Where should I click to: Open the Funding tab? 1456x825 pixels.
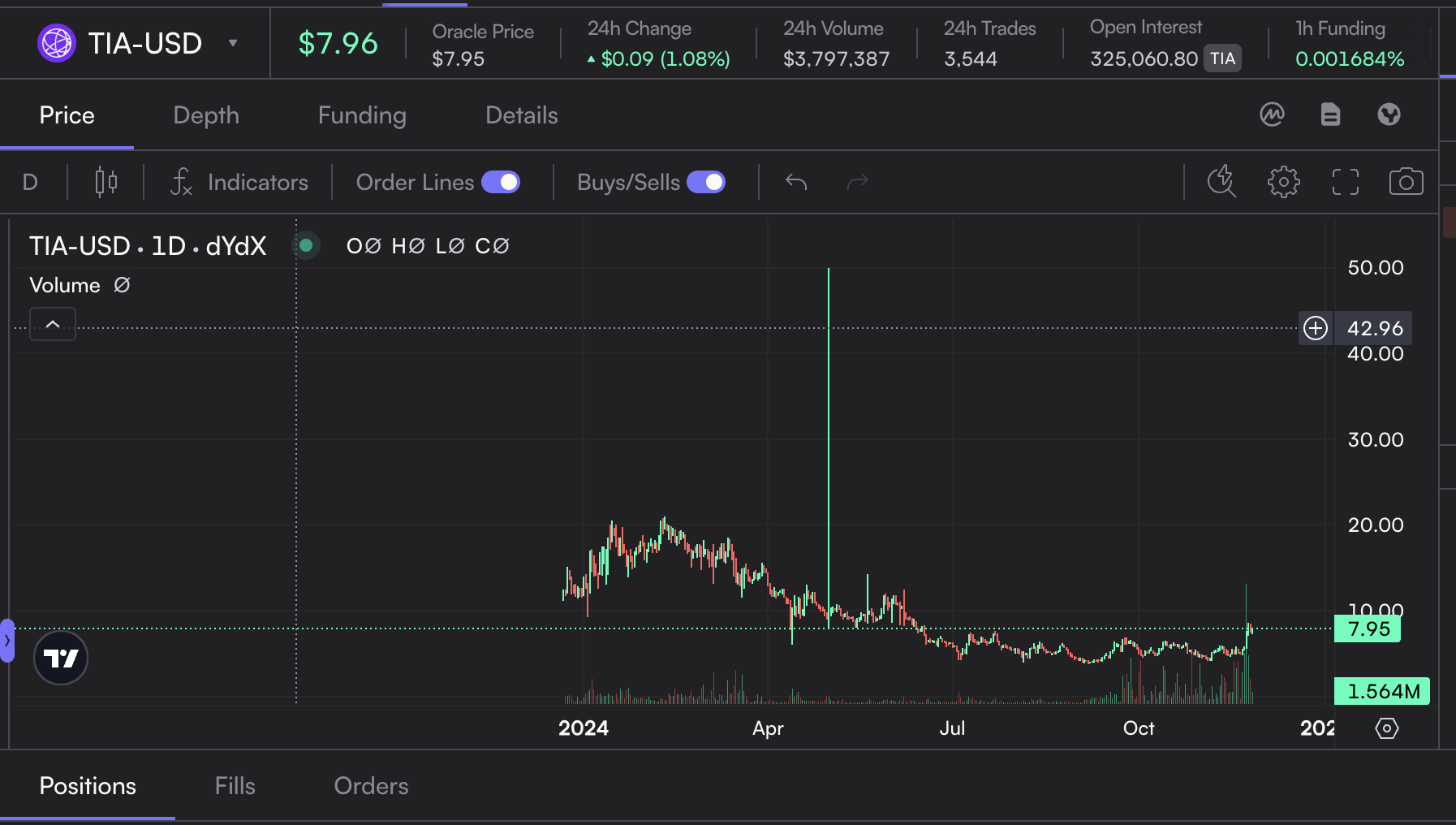(362, 115)
